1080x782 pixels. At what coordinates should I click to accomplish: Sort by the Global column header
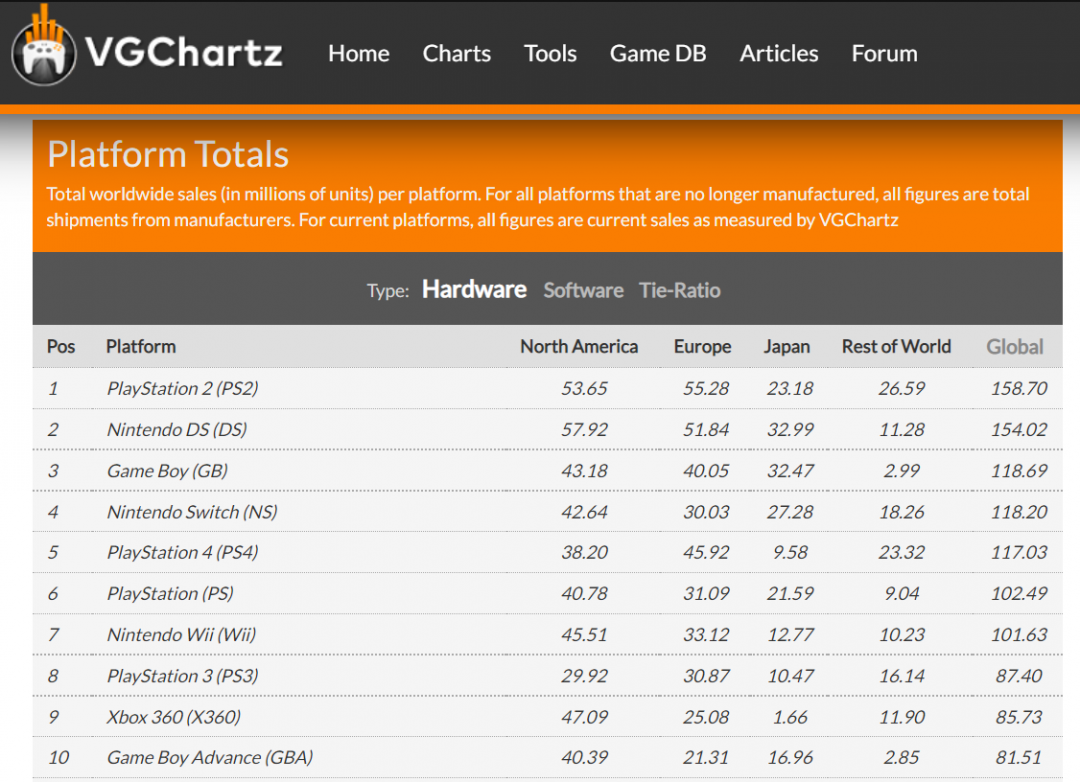(1014, 347)
